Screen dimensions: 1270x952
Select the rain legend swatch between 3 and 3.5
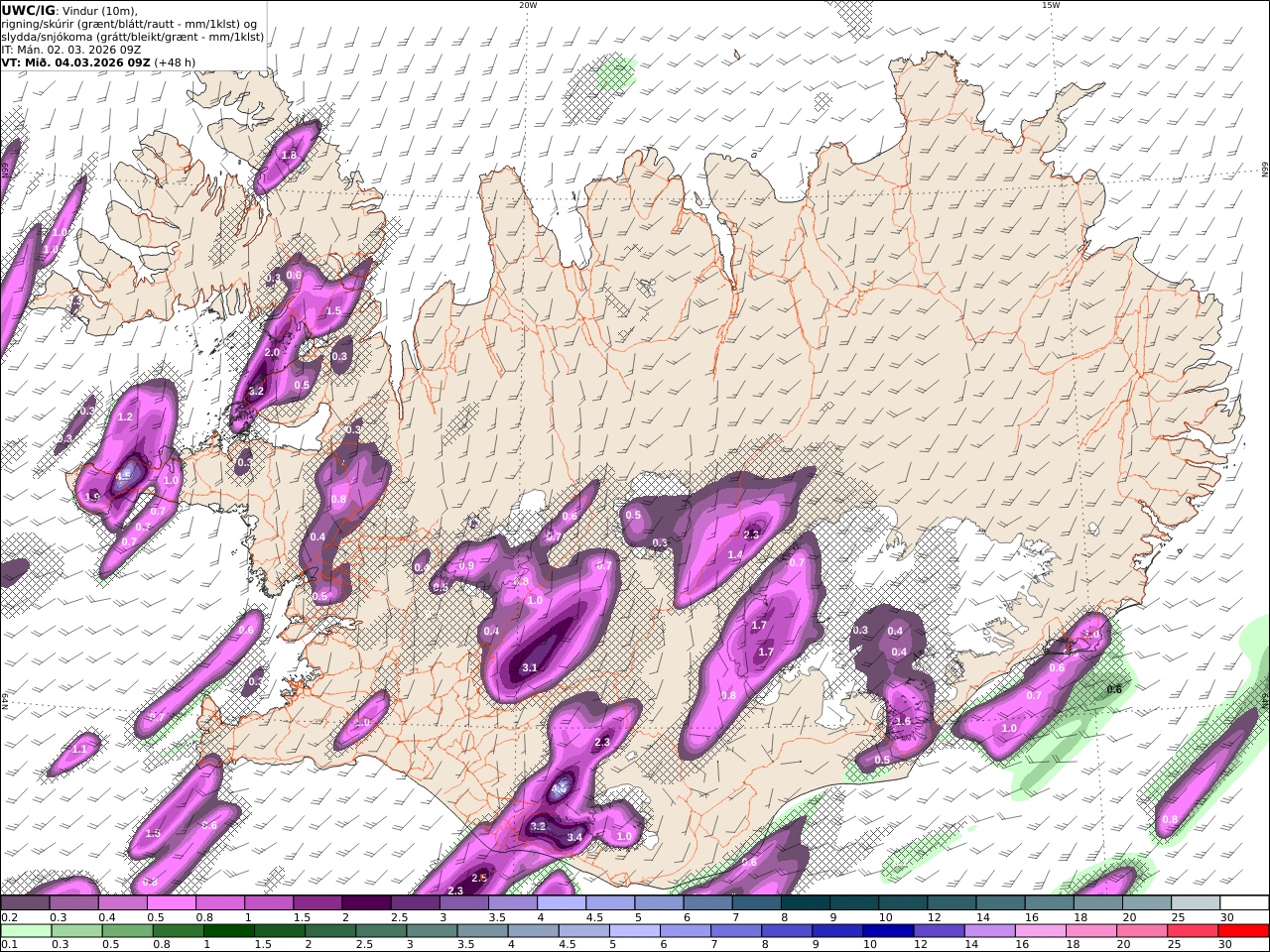point(433,931)
